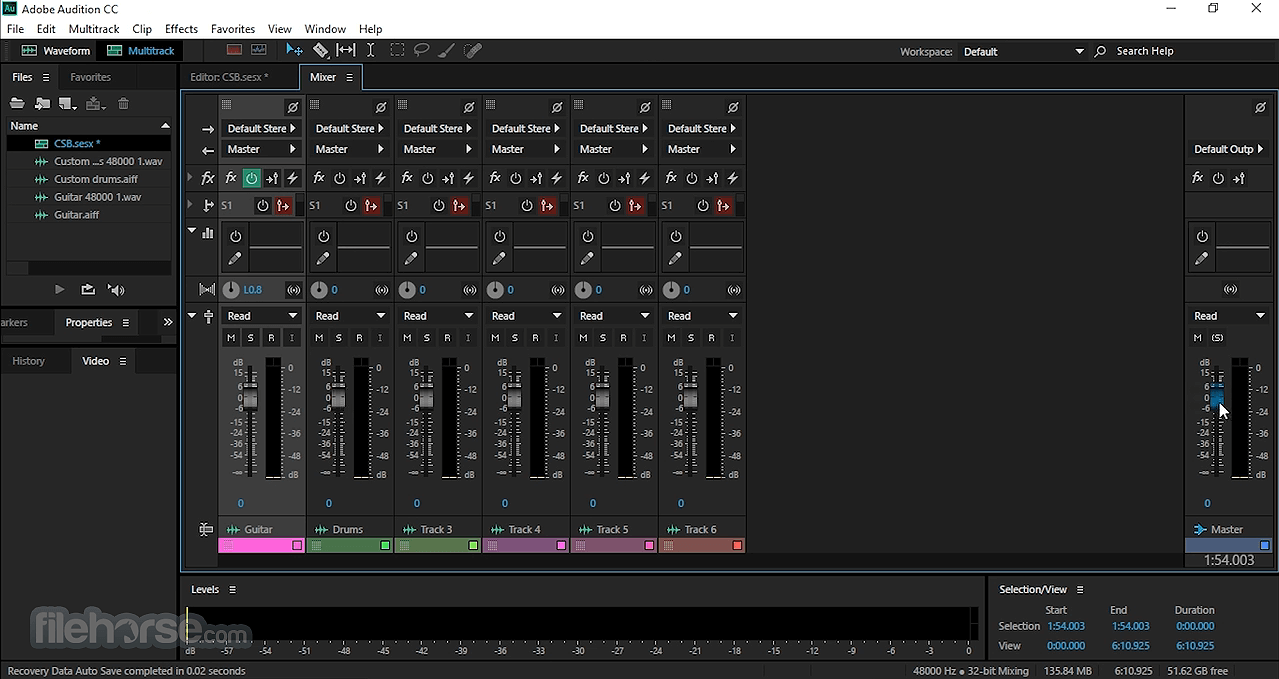The width and height of the screenshot is (1279, 679).
Task: Select the Razor tool
Action: point(320,50)
